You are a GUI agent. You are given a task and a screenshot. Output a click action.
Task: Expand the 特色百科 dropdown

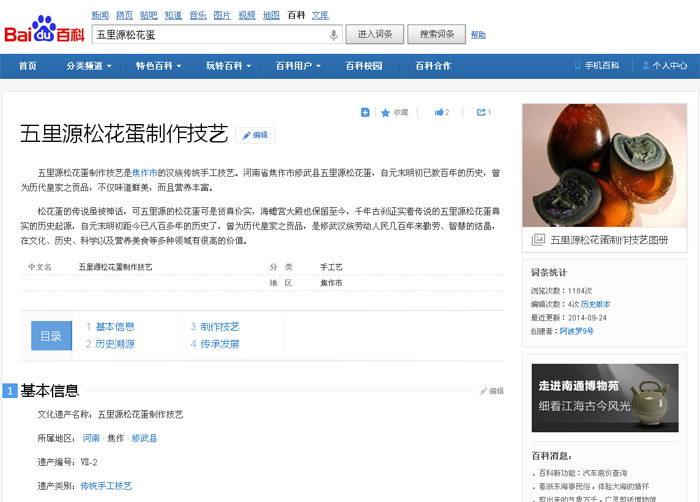click(x=158, y=66)
